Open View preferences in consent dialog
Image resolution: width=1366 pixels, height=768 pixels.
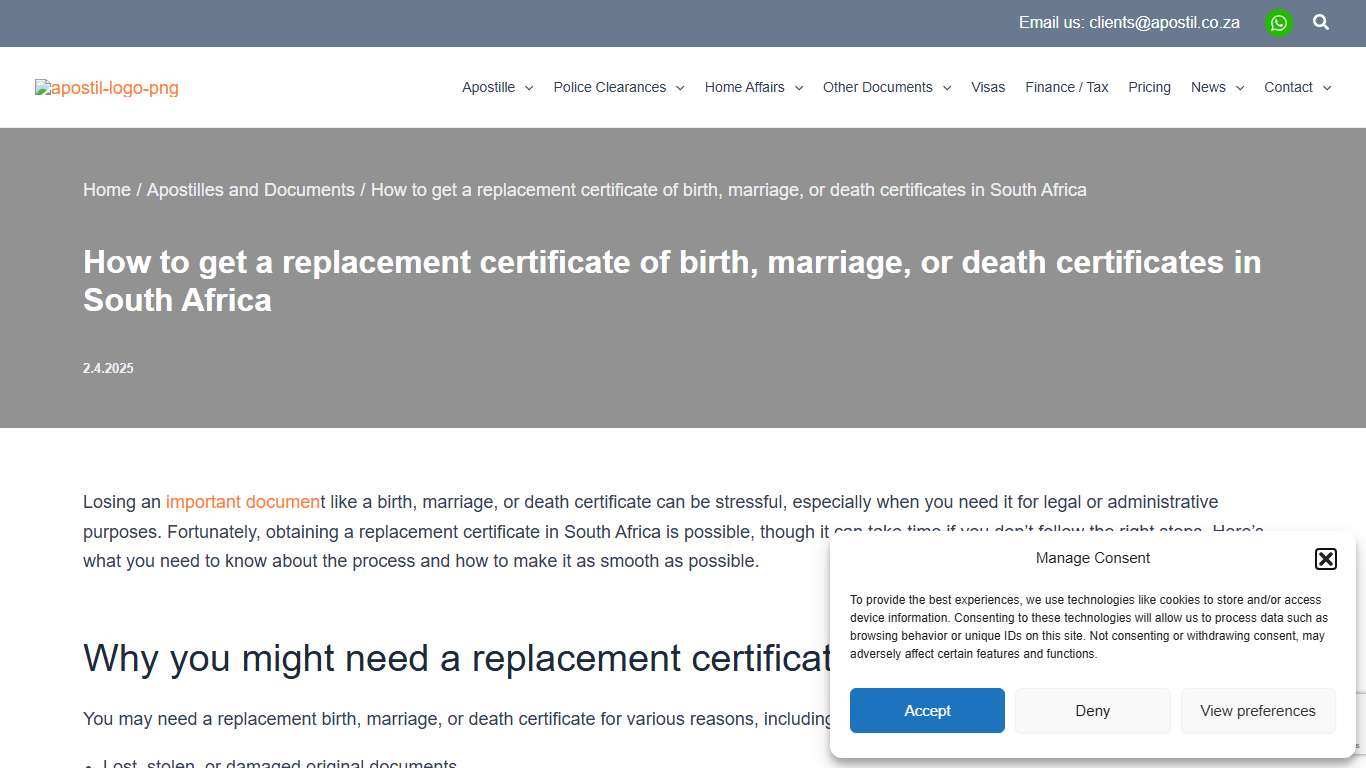click(1257, 710)
